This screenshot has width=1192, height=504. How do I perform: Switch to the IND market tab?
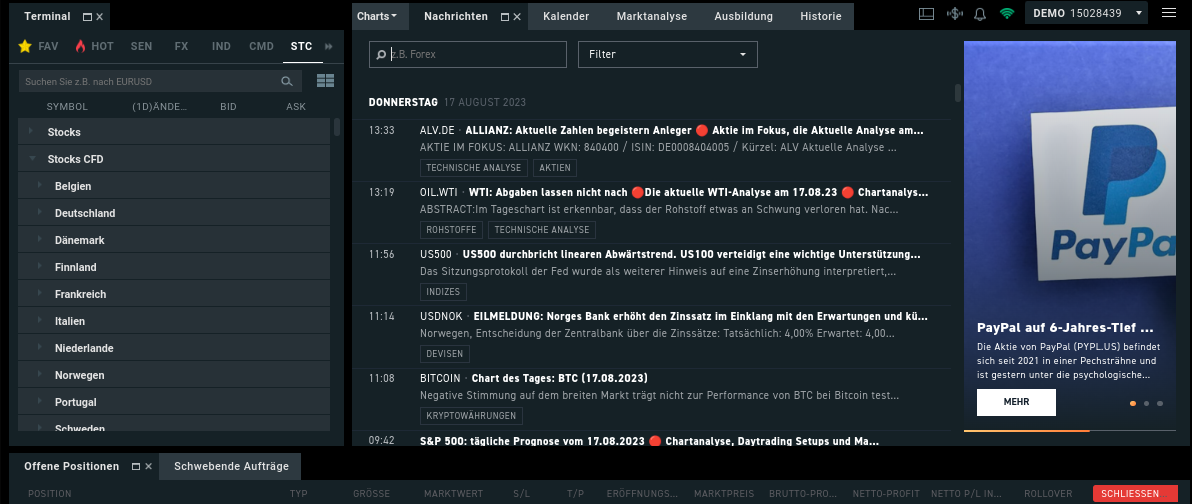tap(221, 46)
